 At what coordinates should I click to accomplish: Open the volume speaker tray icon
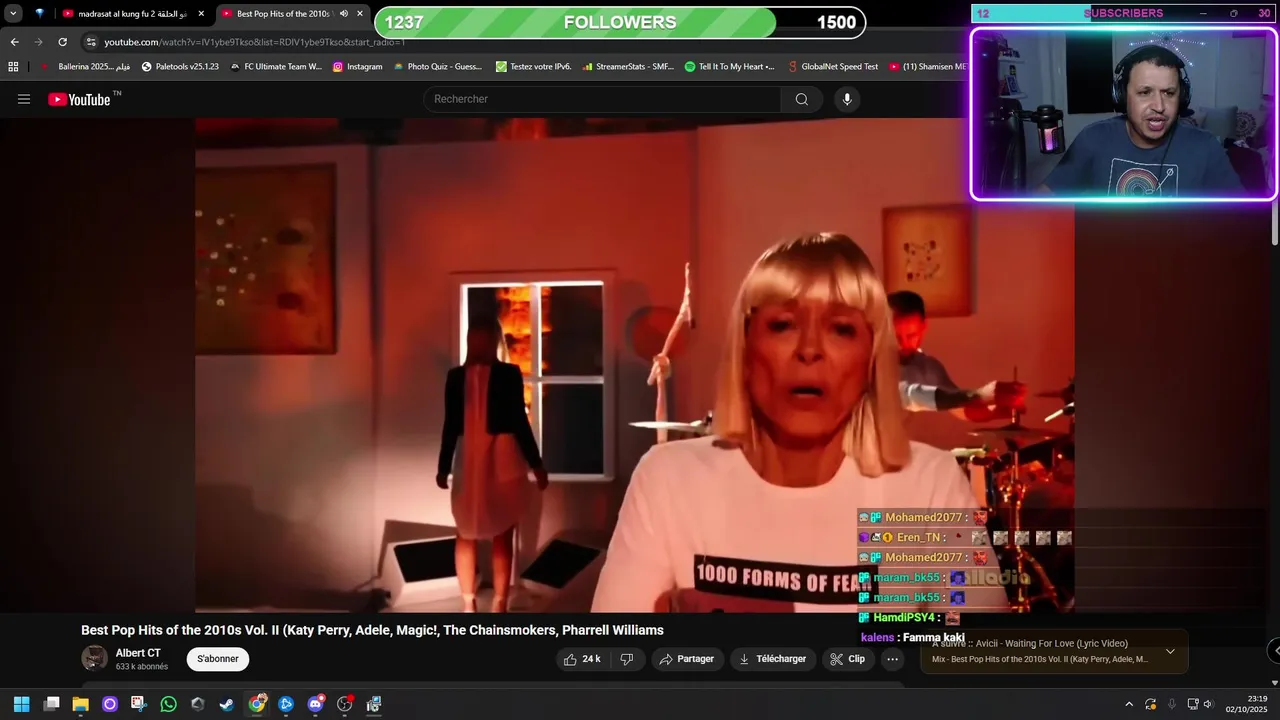(x=1207, y=704)
